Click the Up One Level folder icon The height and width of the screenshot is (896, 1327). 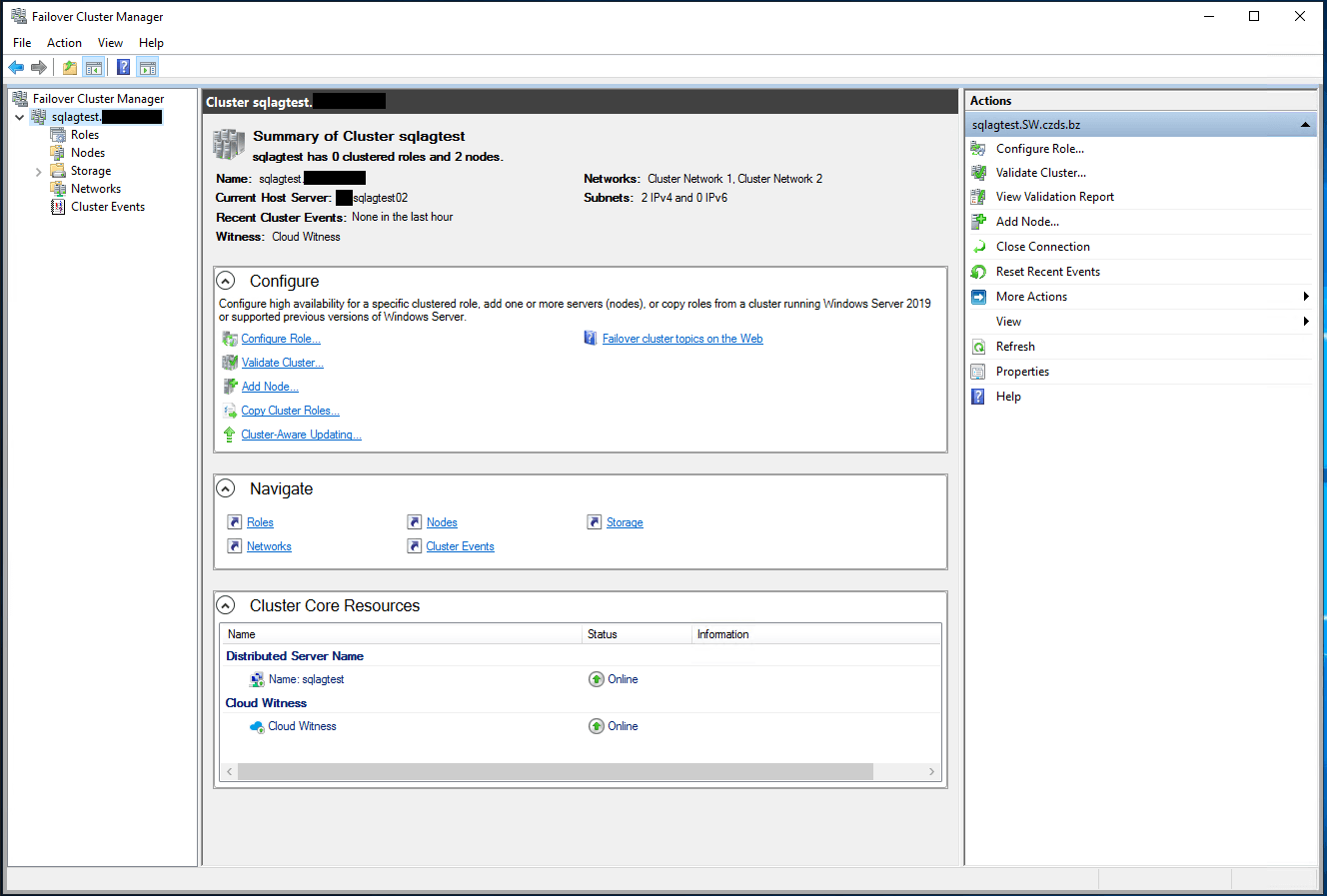click(70, 68)
